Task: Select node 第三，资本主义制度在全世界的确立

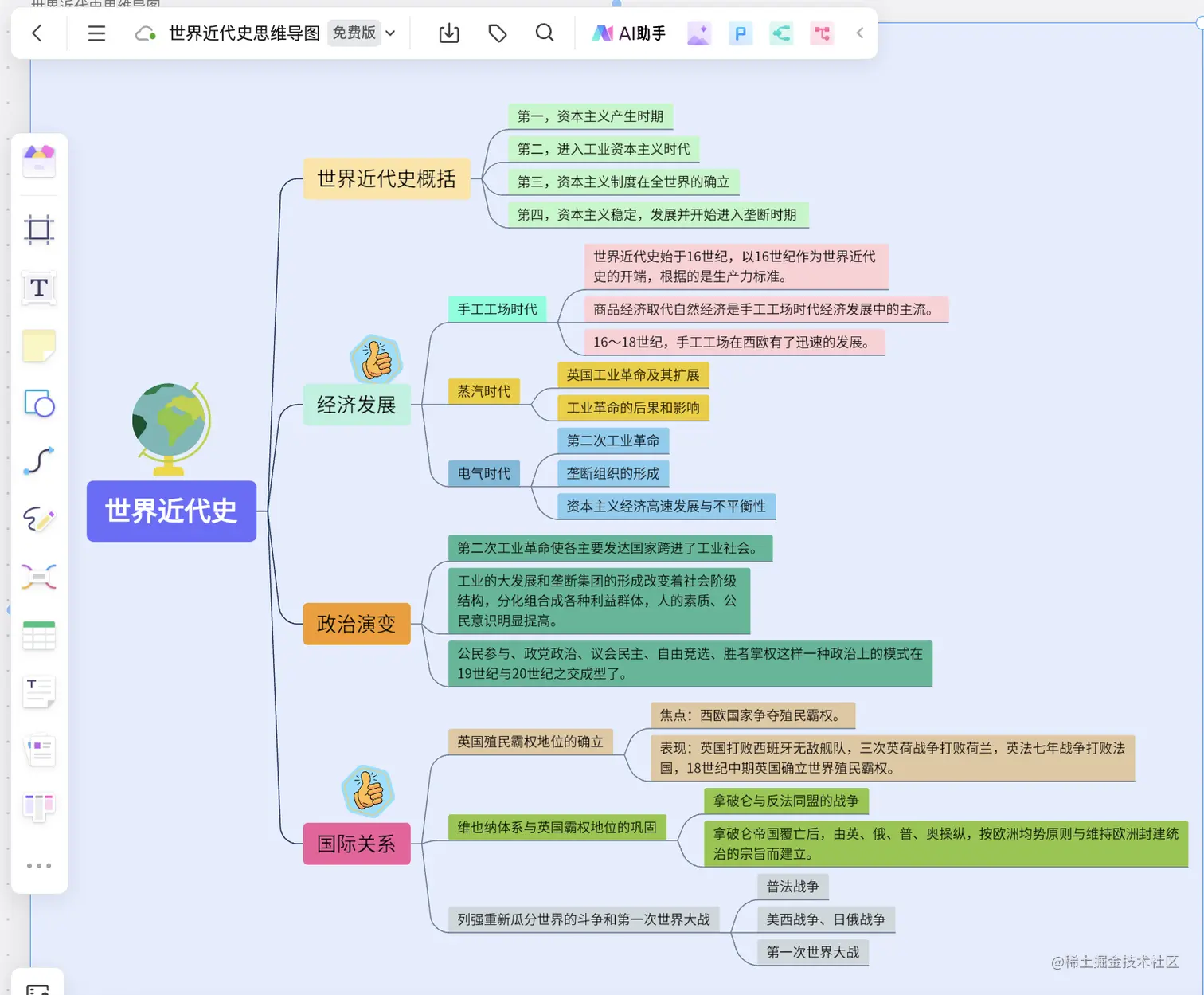Action: tap(623, 182)
